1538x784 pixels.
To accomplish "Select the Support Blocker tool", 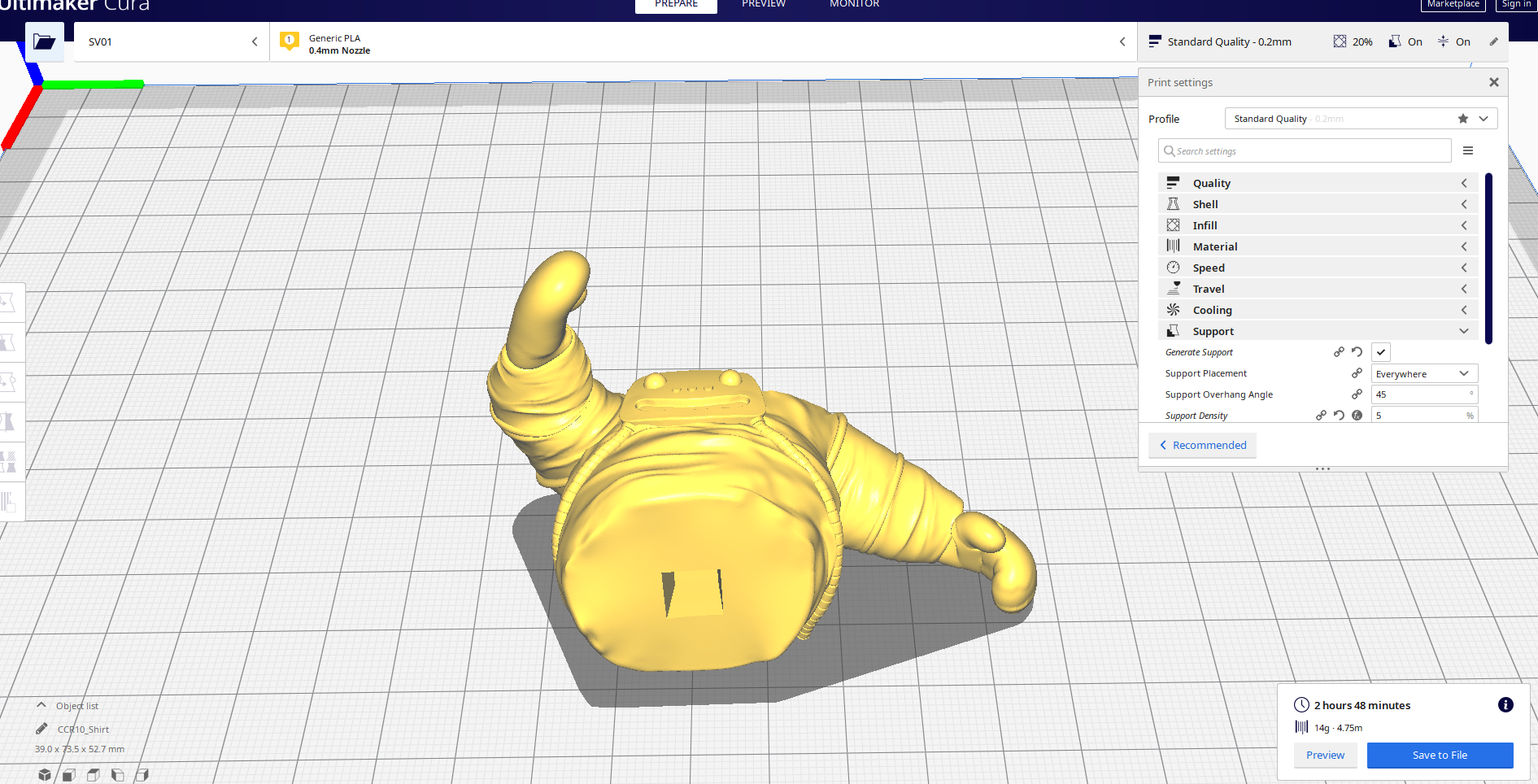I will coord(8,502).
